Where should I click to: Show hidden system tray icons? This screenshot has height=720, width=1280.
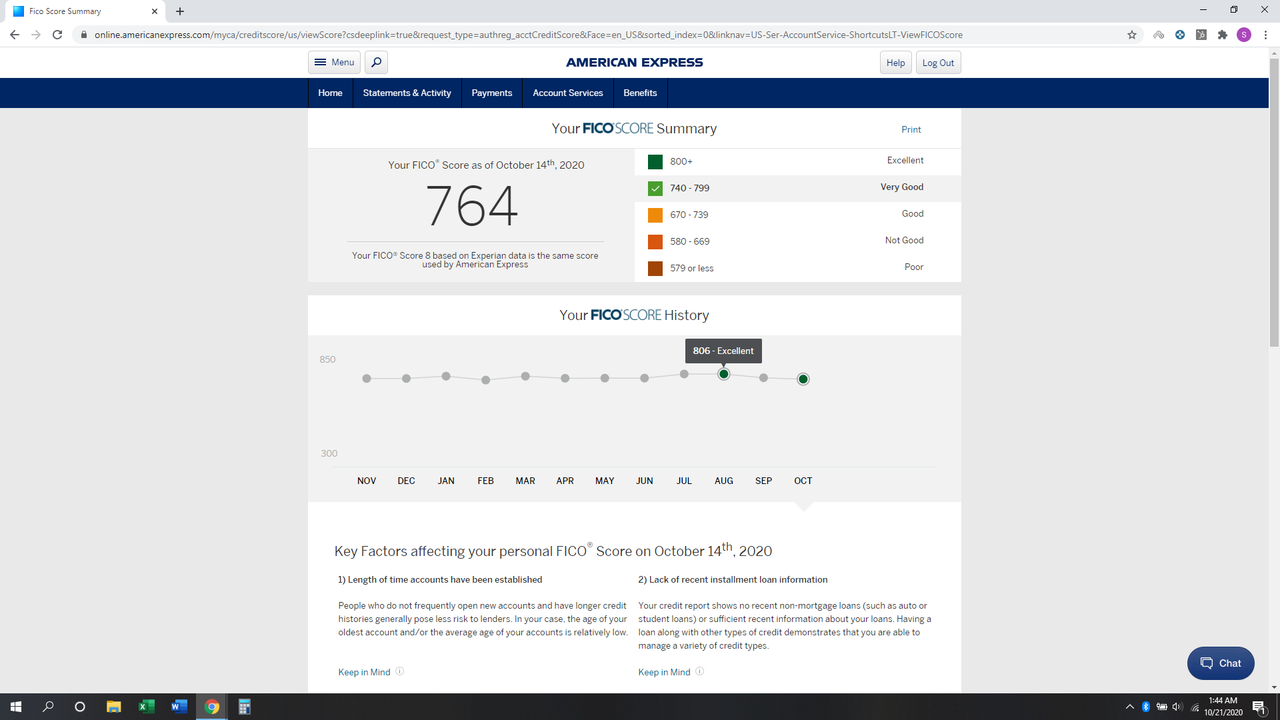tap(1130, 706)
